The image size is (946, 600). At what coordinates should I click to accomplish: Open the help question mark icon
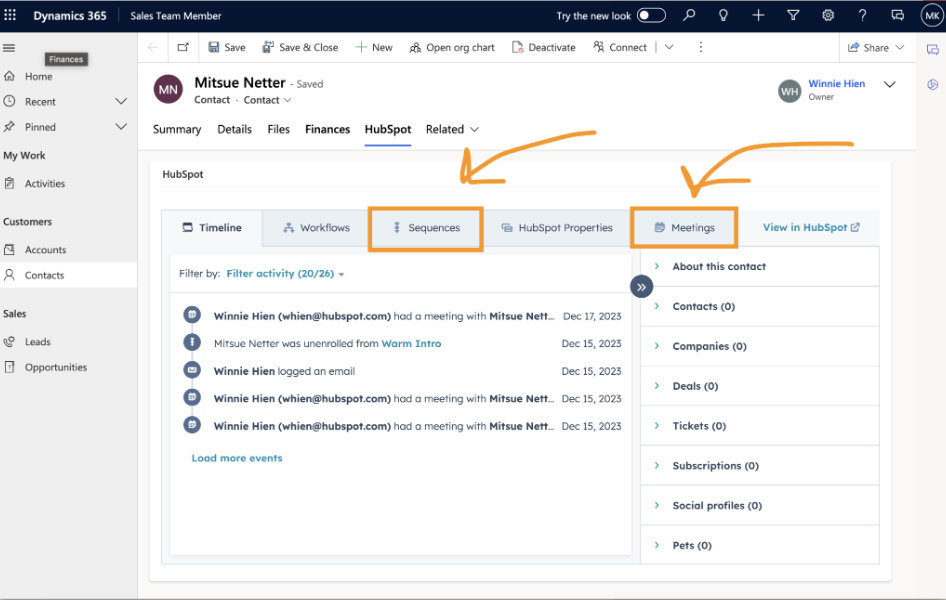863,15
